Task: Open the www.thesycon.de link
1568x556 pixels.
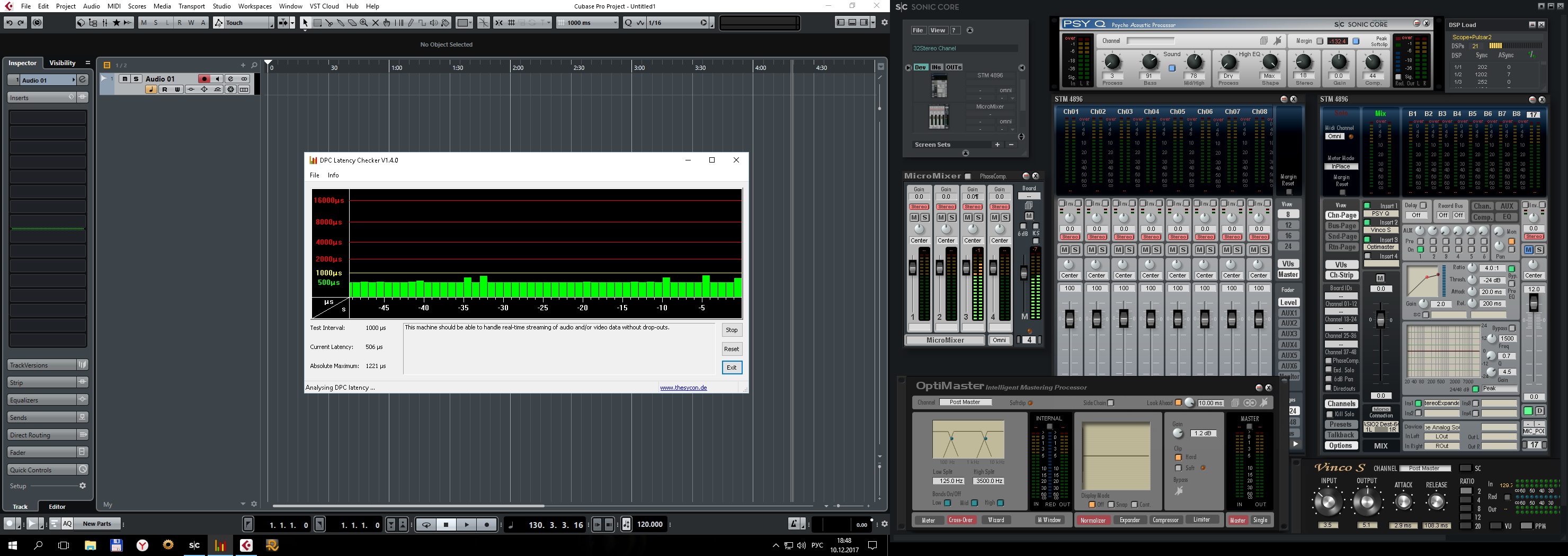Action: click(683, 388)
